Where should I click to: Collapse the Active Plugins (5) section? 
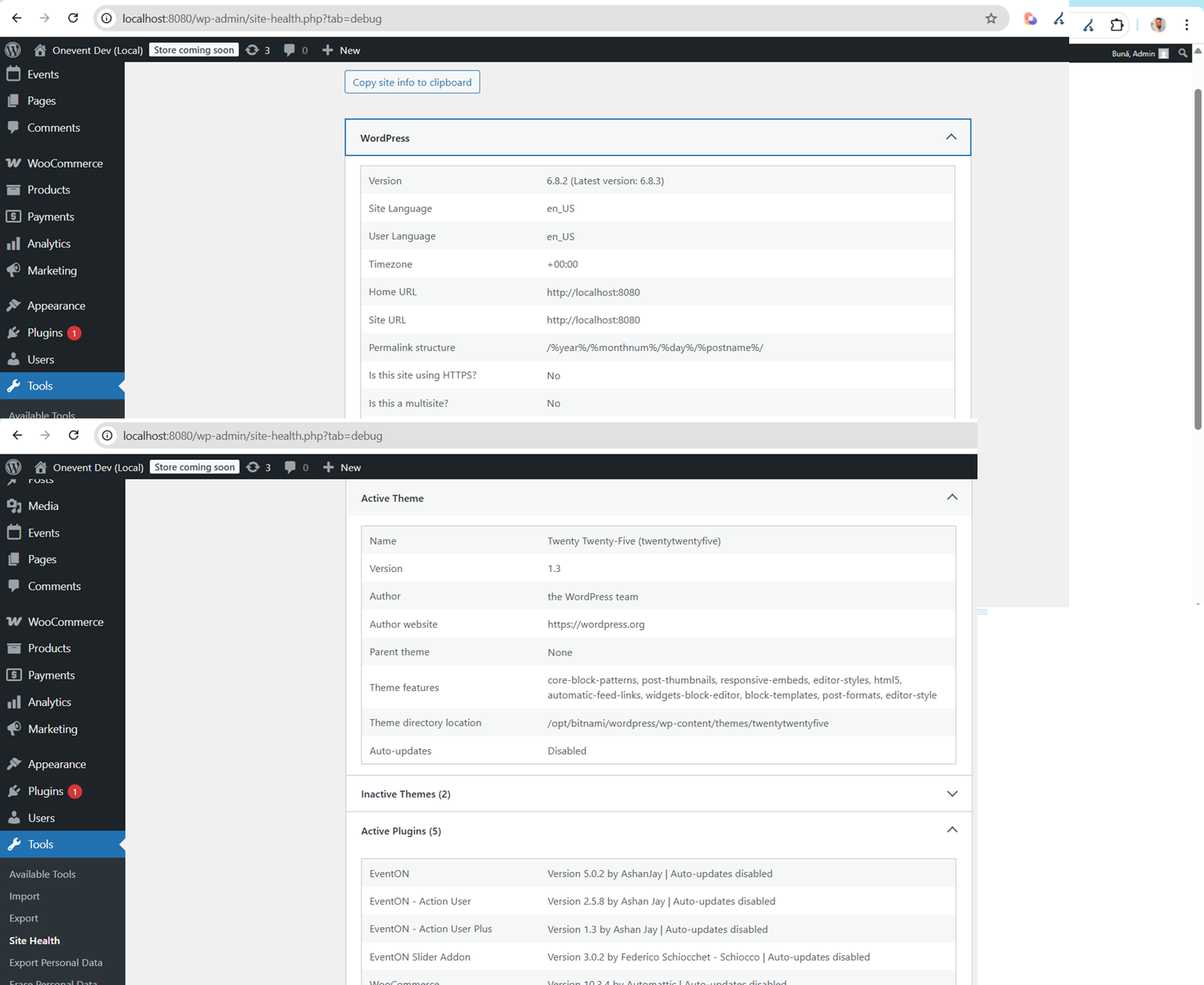952,831
